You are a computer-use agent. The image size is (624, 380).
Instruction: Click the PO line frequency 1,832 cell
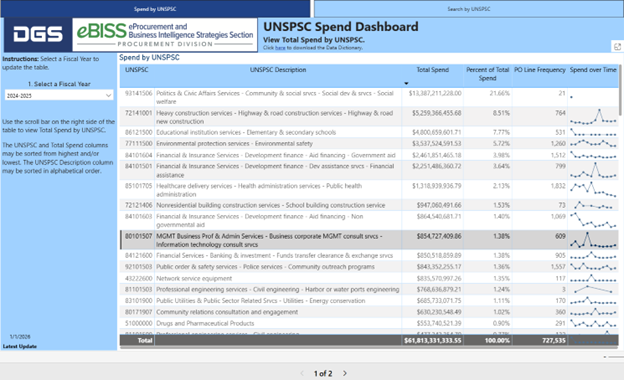[558, 186]
